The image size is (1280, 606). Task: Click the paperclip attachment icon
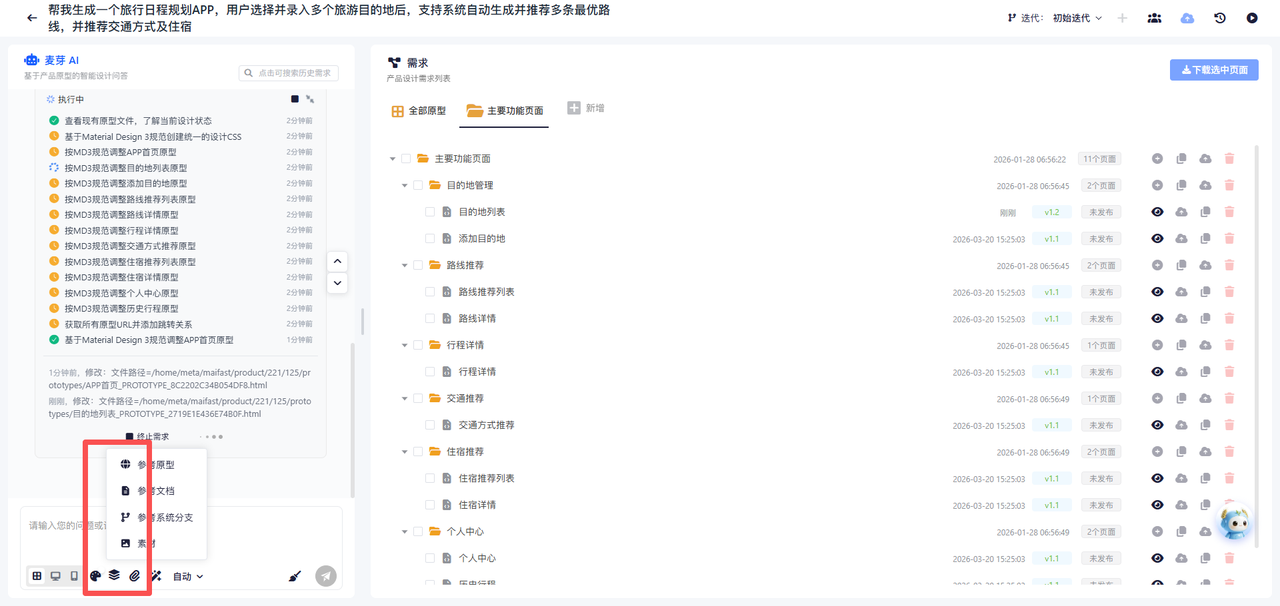[x=134, y=576]
